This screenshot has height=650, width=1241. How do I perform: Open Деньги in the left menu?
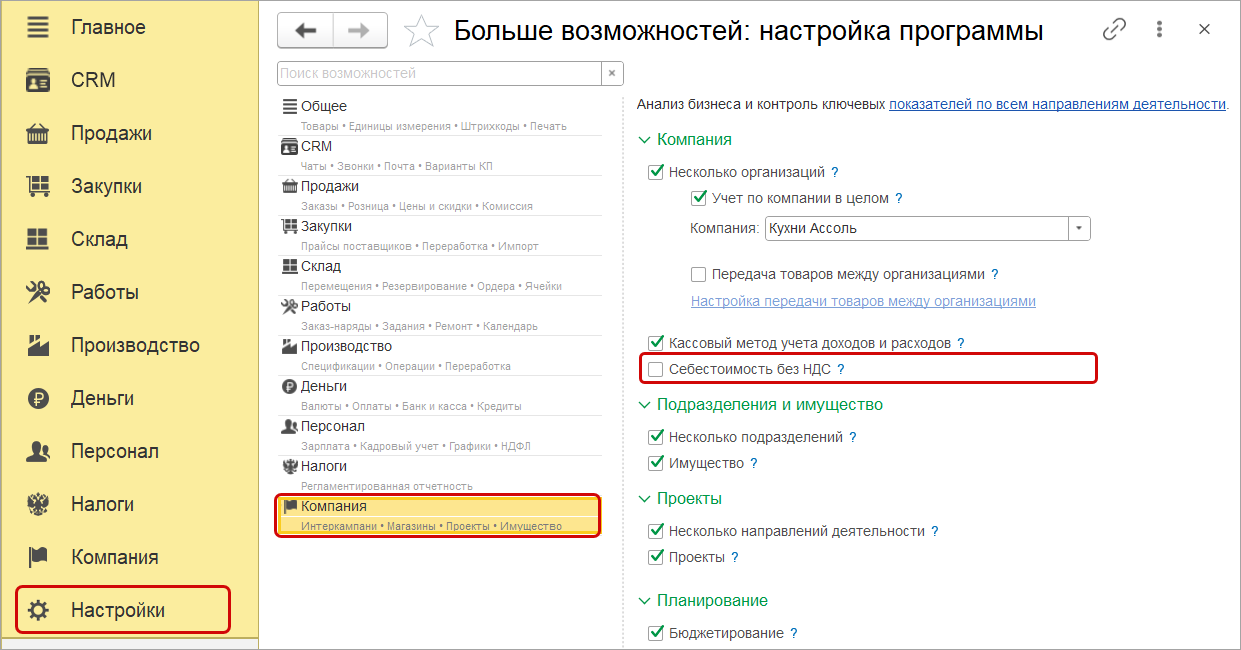tap(102, 398)
